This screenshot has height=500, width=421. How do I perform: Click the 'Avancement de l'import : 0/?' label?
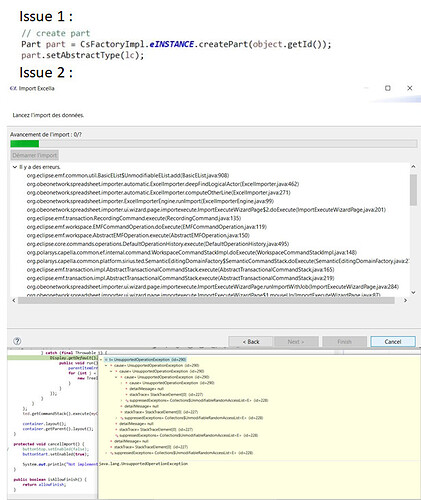[46, 135]
